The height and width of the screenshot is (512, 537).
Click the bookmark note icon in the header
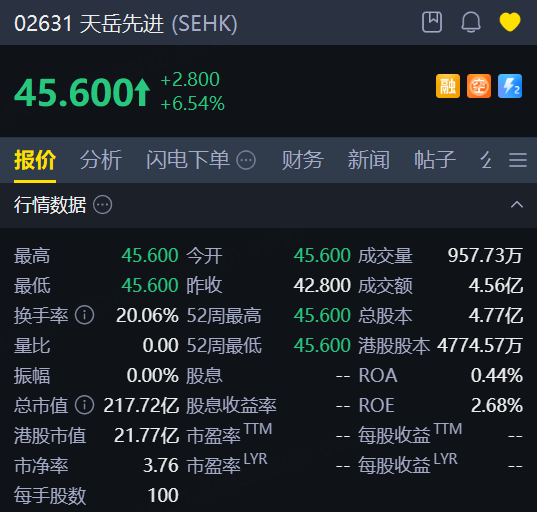(x=432, y=22)
